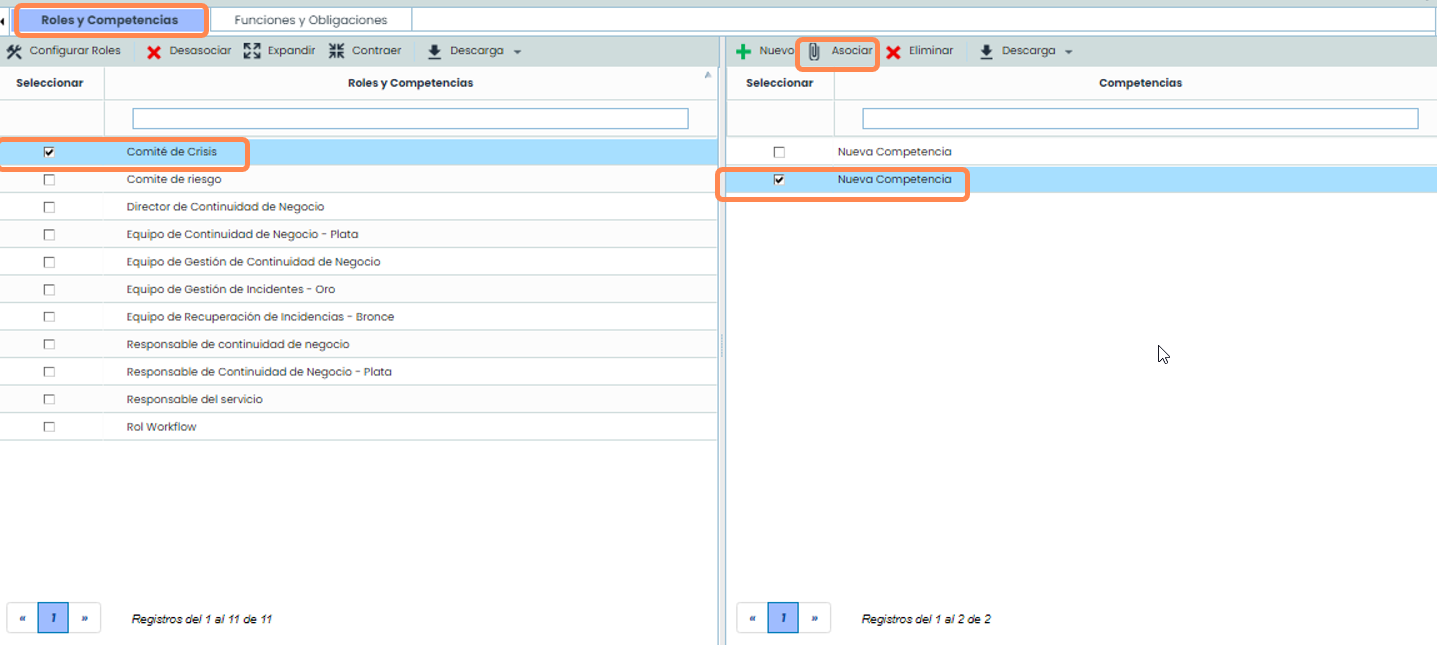Open the right panel Descarga dropdown arrow

1069,52
